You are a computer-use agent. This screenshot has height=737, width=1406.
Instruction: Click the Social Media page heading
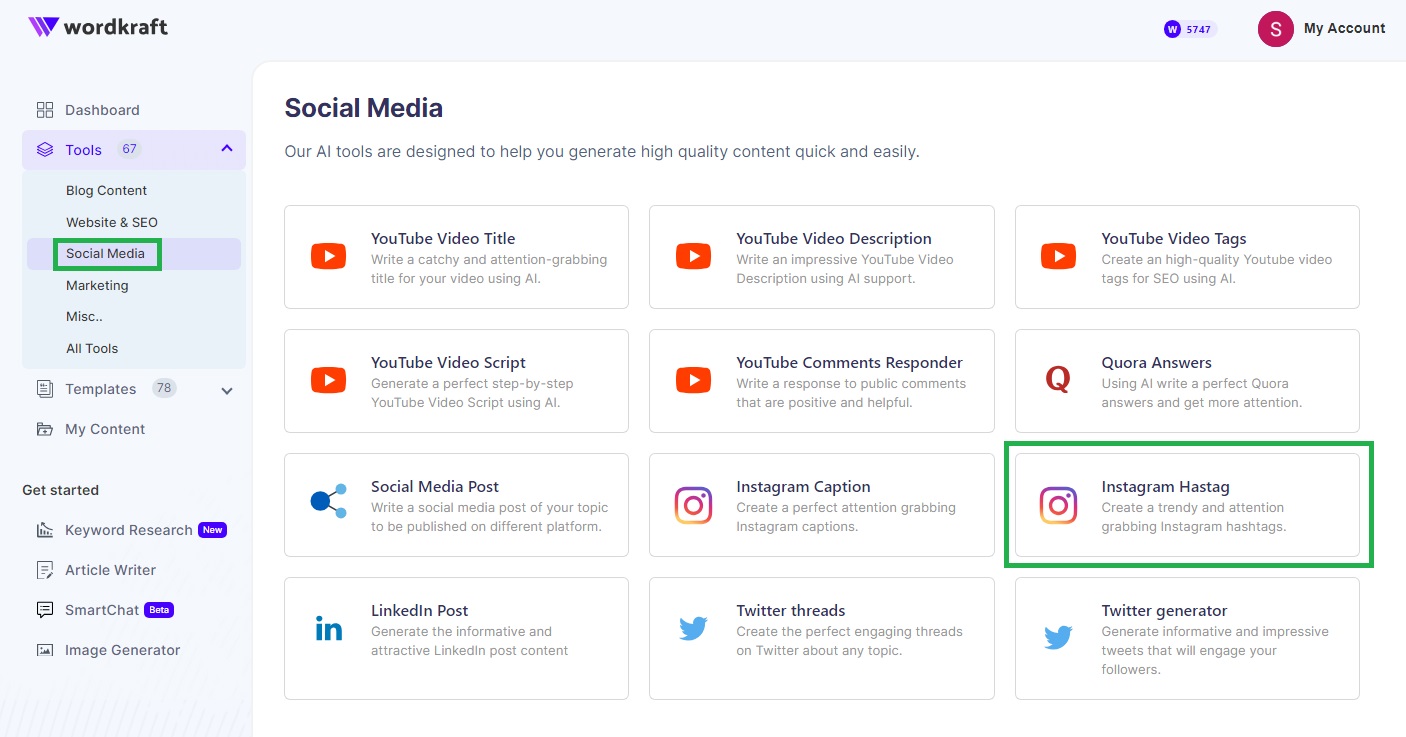click(363, 108)
